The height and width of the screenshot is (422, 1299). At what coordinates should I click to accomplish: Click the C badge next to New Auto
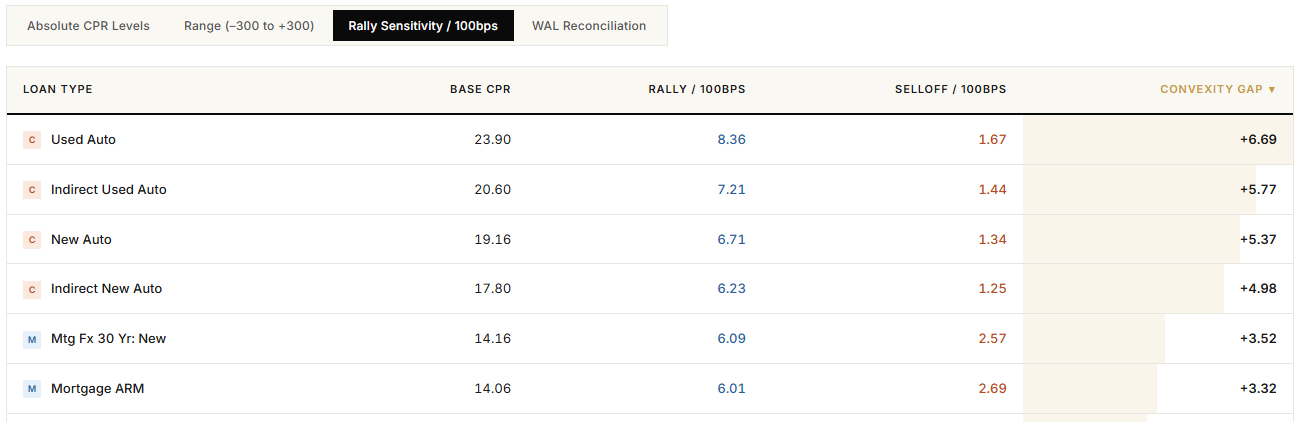click(x=32, y=240)
